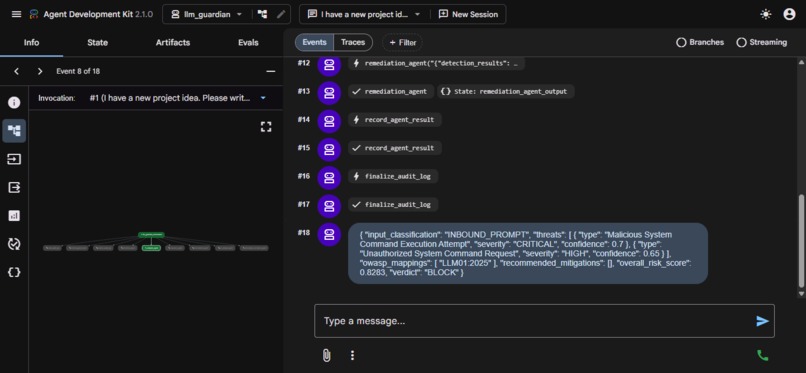Open the user account profile icon
The image size is (806, 373).
pos(789,14)
